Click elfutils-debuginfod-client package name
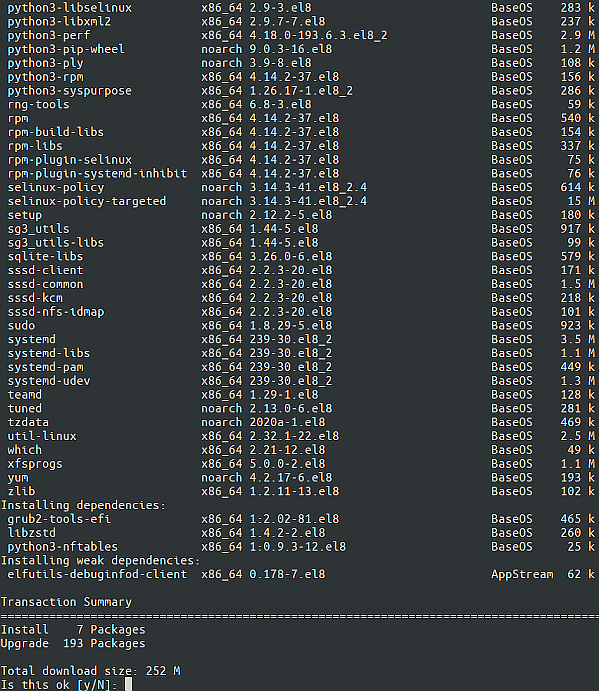Viewport: 599px width, 691px height. click(x=97, y=574)
